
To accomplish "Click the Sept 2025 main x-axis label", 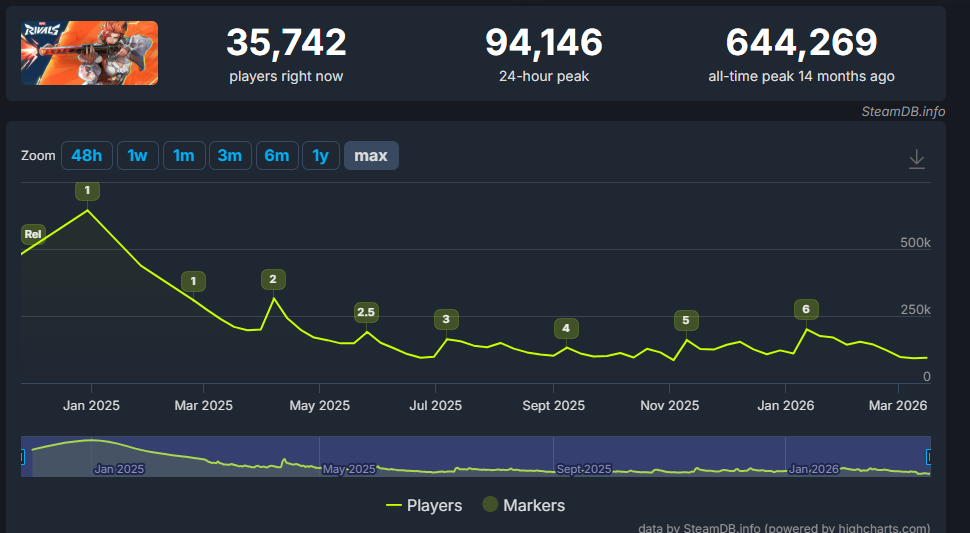I will pyautogui.click(x=554, y=406).
